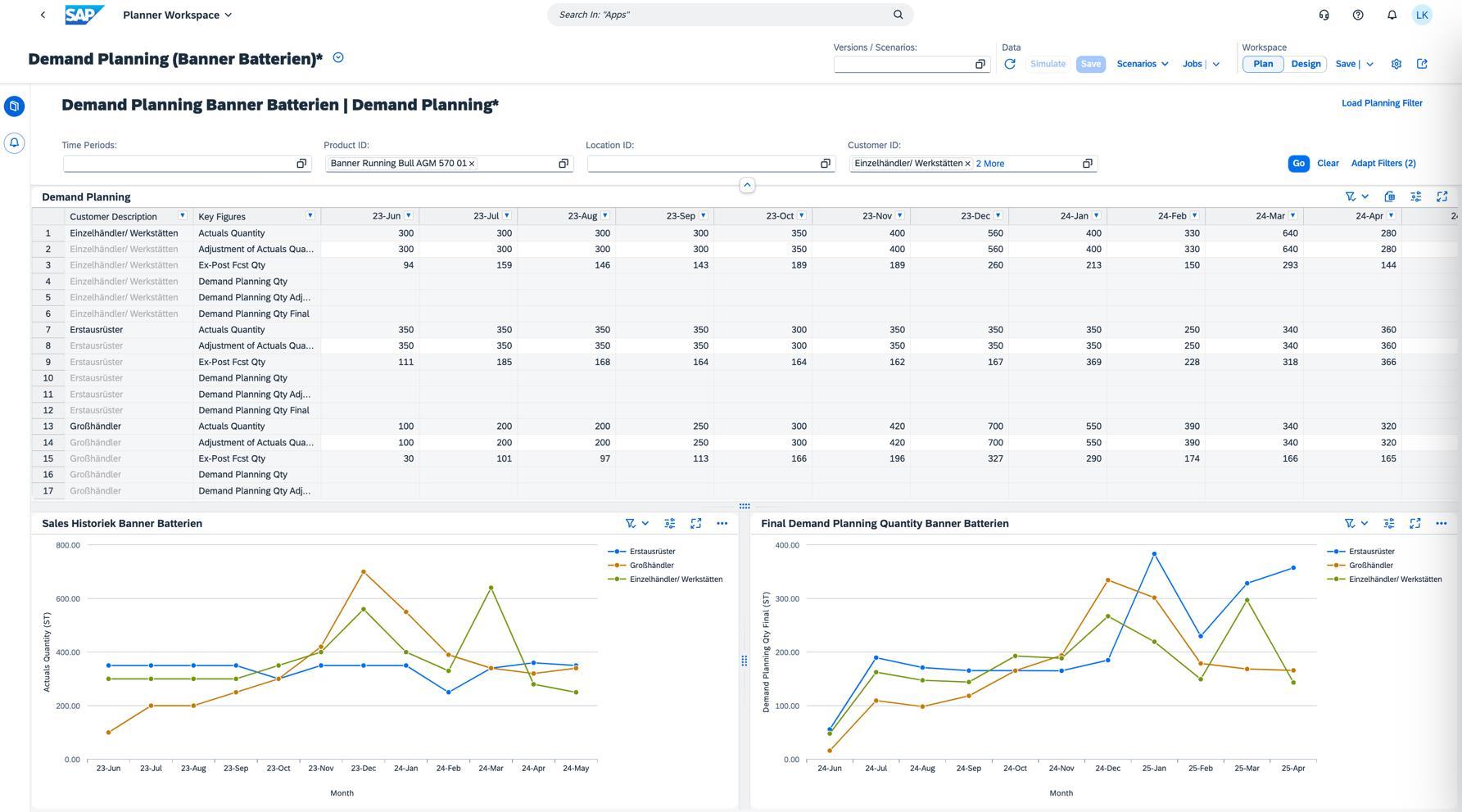The height and width of the screenshot is (812, 1462).
Task: Open LK user profile avatar
Action: point(1422,15)
